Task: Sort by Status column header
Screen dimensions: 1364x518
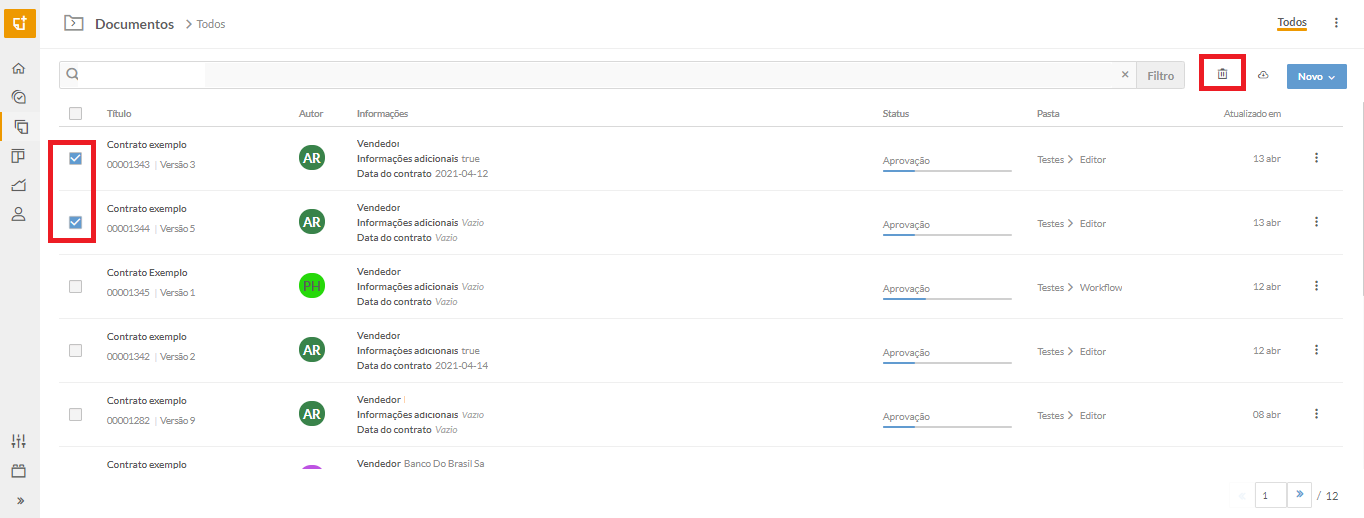Action: tap(896, 114)
